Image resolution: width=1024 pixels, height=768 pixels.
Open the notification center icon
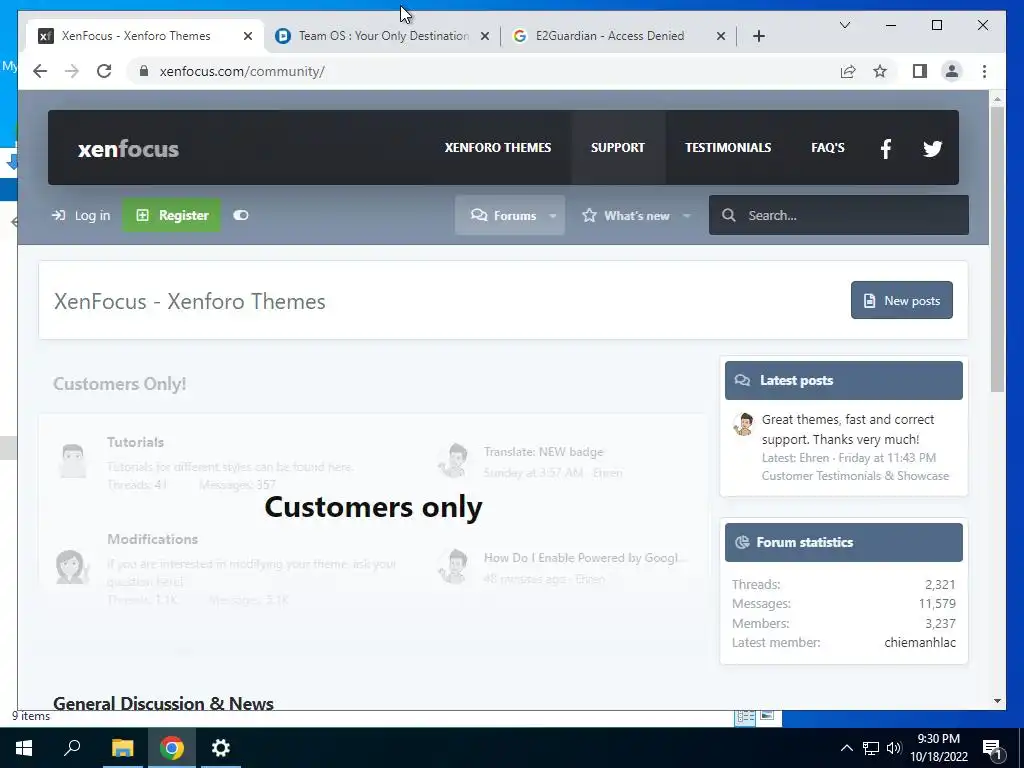[x=992, y=750]
